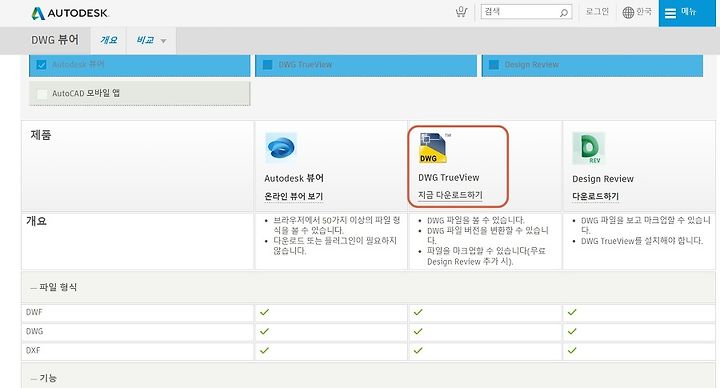The image size is (720, 388).
Task: Click DXF checkmark under Design Review
Action: click(x=572, y=351)
